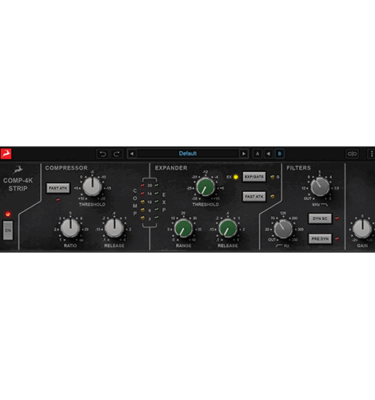Adjust the kHz low-pass filter knob
375x400 pixels.
(320, 187)
